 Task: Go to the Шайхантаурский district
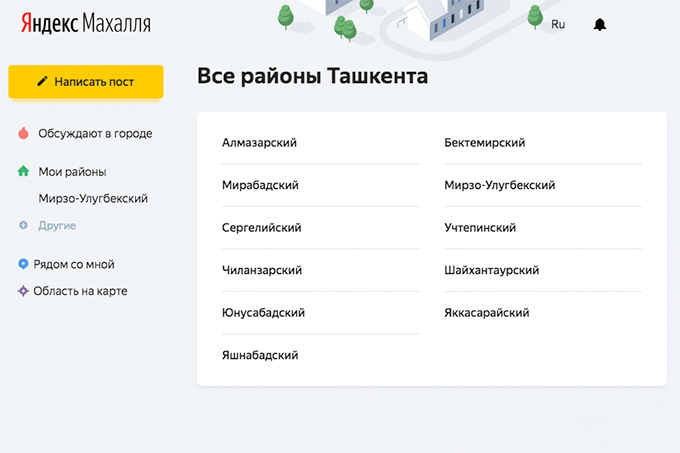[x=491, y=270]
